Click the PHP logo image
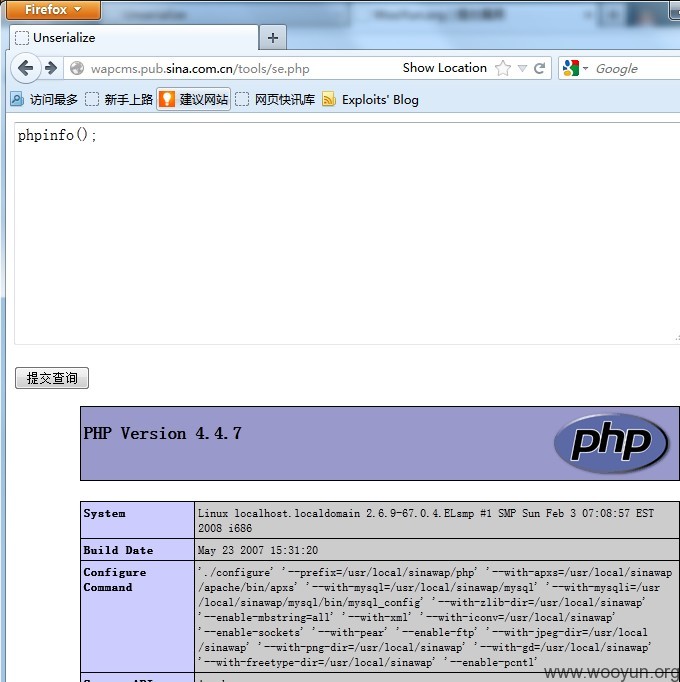This screenshot has height=682, width=680. [x=611, y=443]
